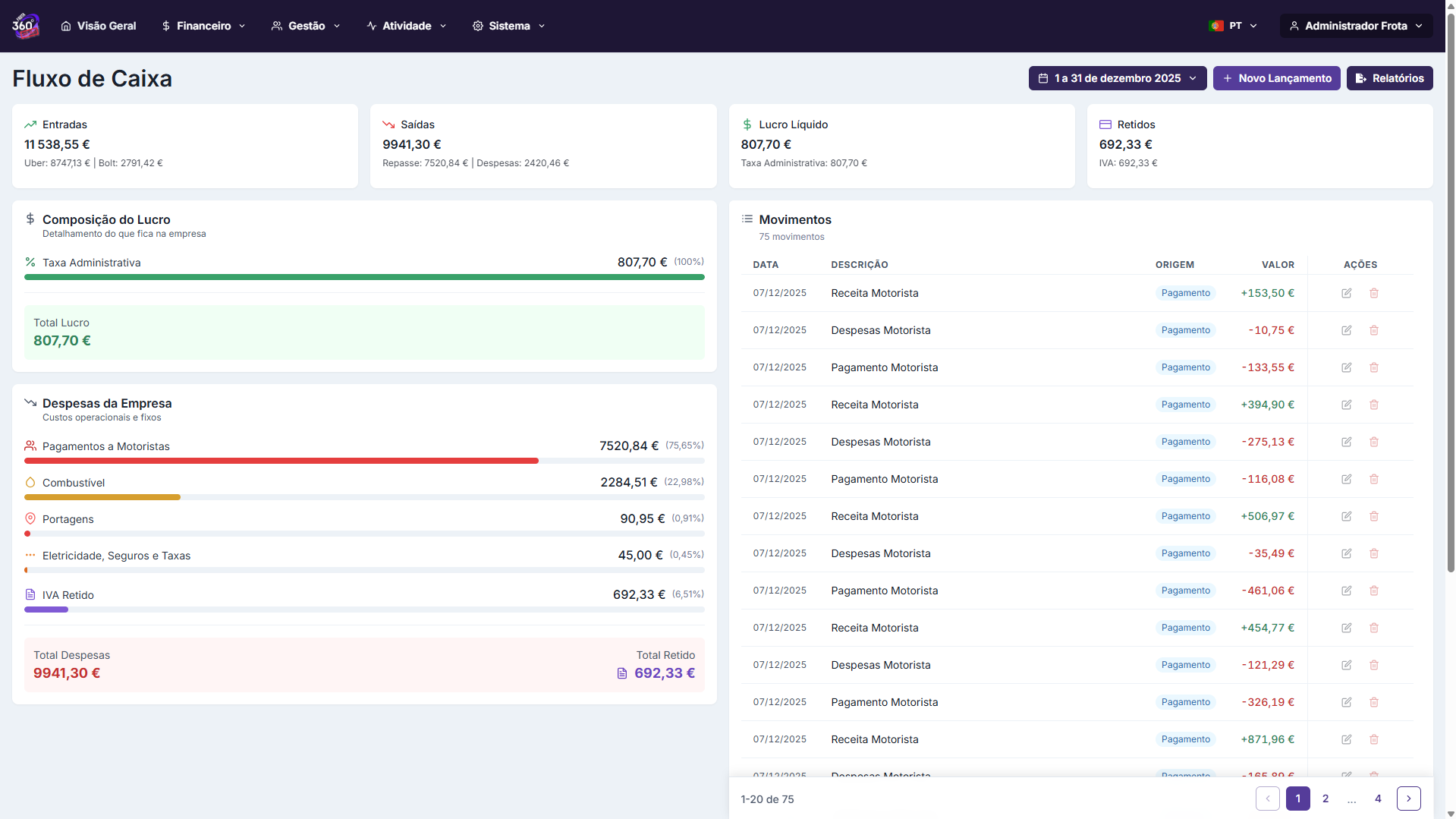Edit the +153,50 € Receita Motorista entry
This screenshot has height=819, width=1456.
click(x=1346, y=293)
